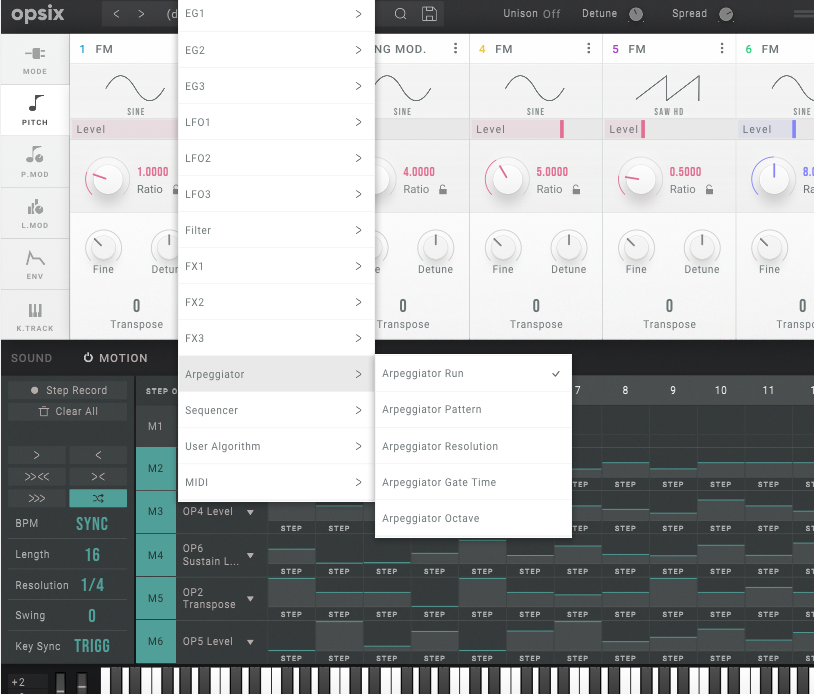This screenshot has height=694, width=814.
Task: Choose Arpeggiator Octave menu entry
Action: coord(473,518)
